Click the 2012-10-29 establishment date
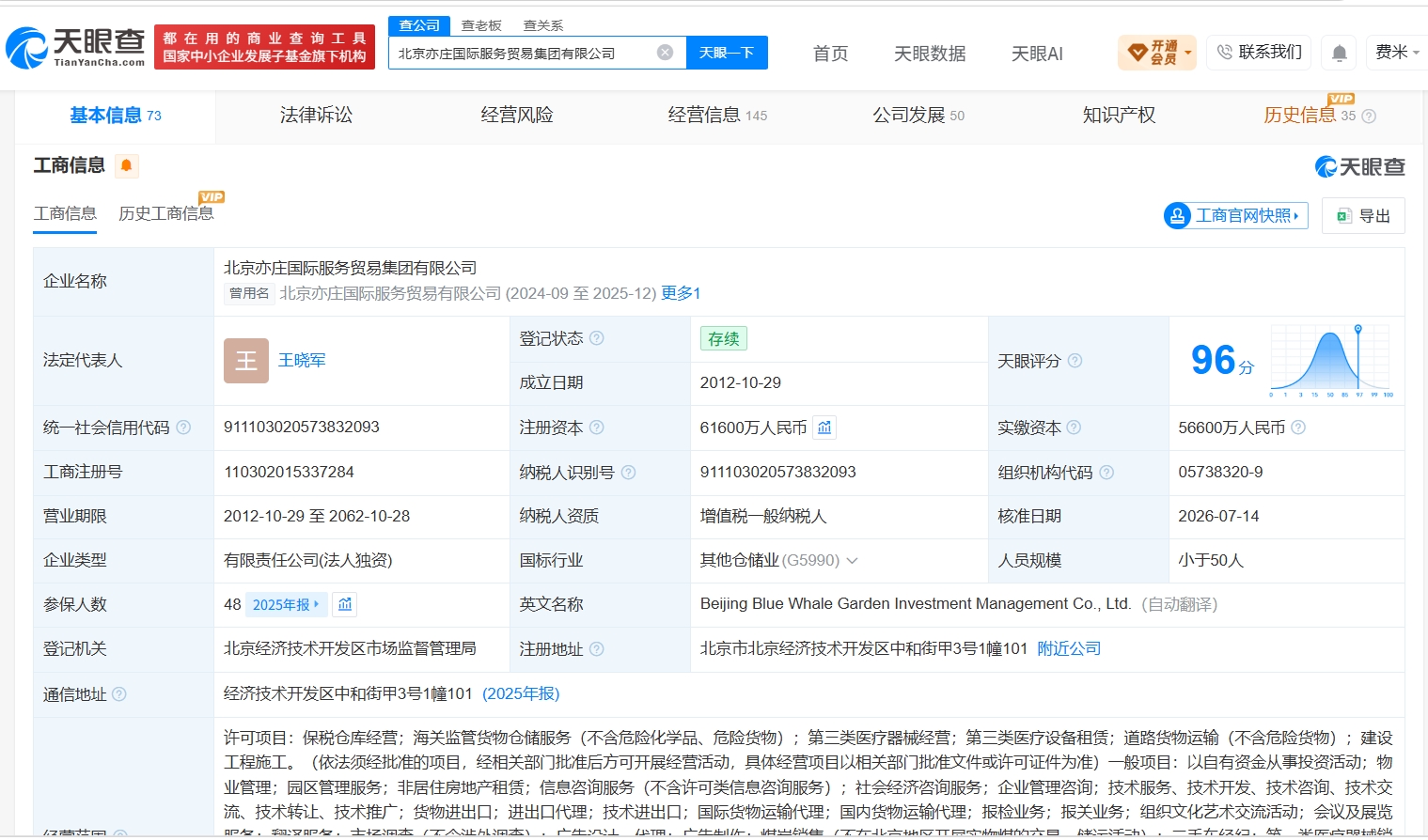 click(741, 383)
